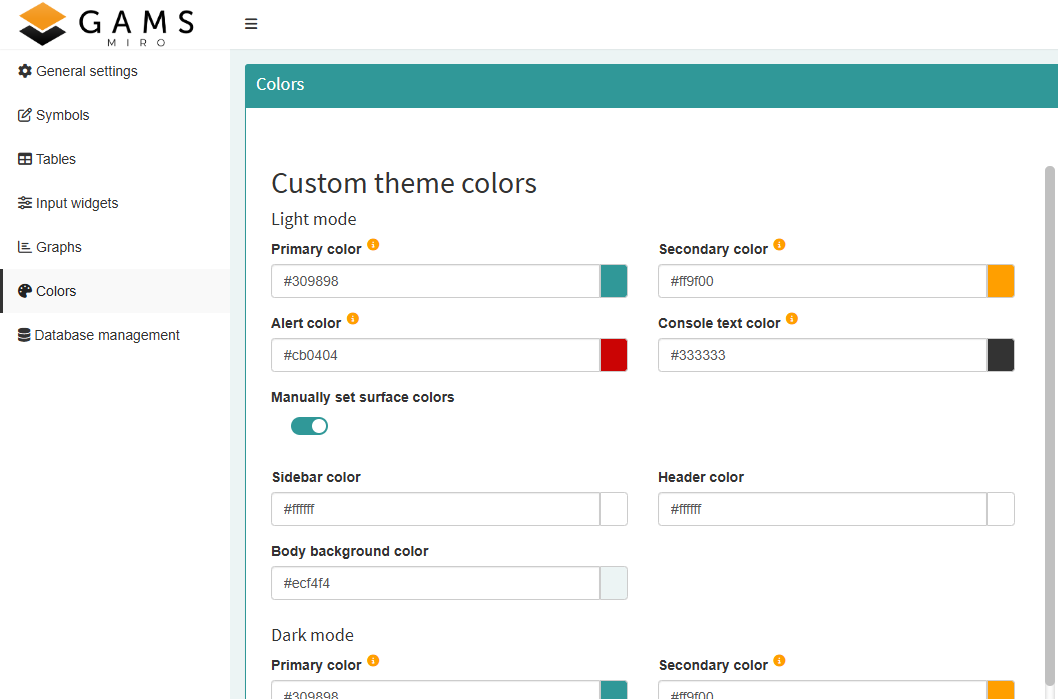Image resolution: width=1058 pixels, height=699 pixels.
Task: Click the Tables icon in the sidebar
Action: click(24, 159)
